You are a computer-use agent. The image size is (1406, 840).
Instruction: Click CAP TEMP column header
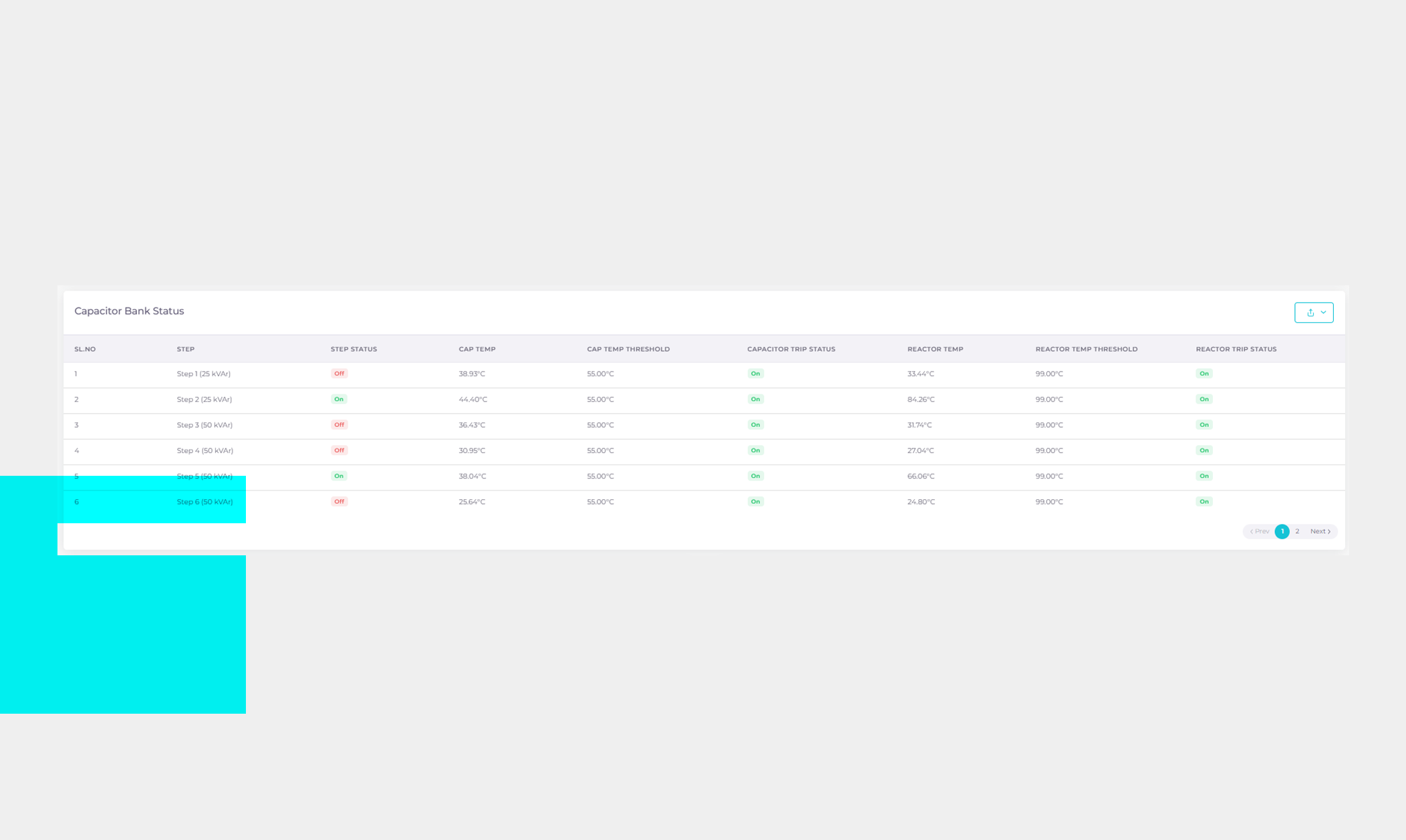476,349
